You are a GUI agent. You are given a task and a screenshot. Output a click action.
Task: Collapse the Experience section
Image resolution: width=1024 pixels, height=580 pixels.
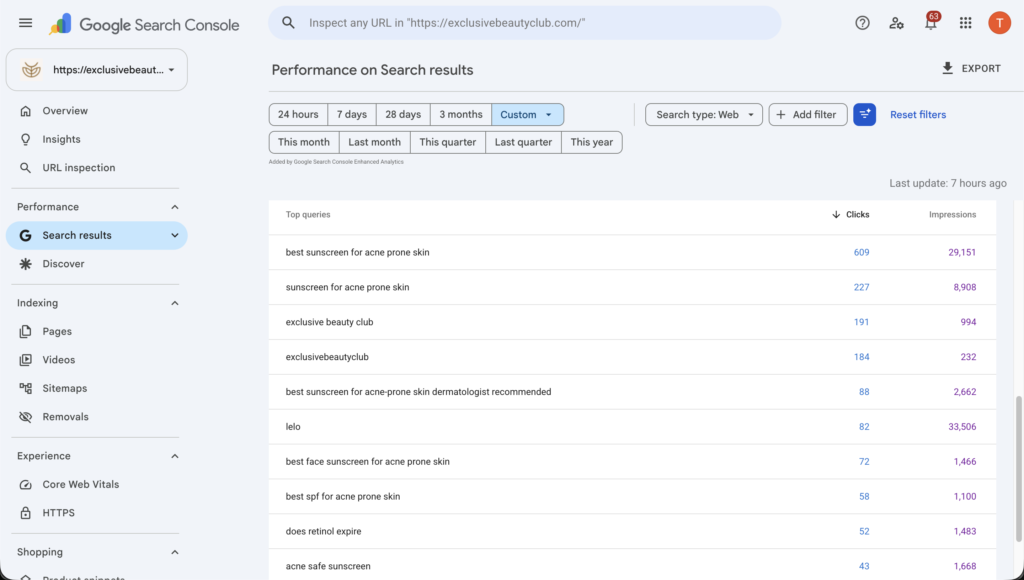coord(174,456)
